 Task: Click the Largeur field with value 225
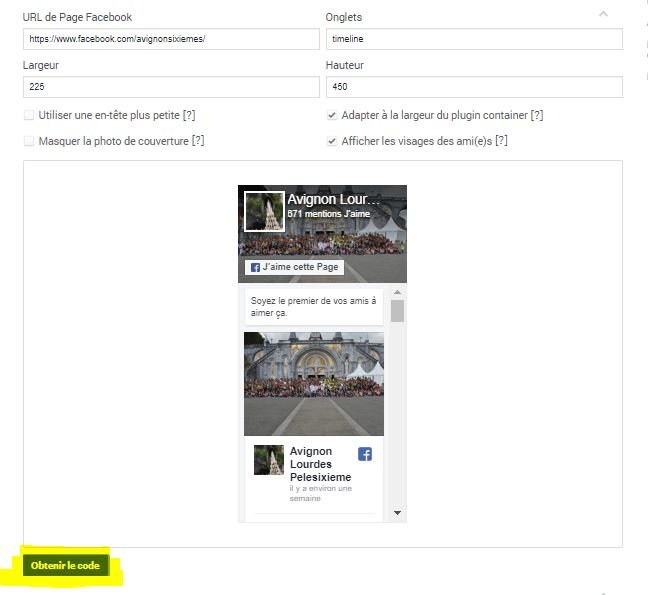point(171,87)
